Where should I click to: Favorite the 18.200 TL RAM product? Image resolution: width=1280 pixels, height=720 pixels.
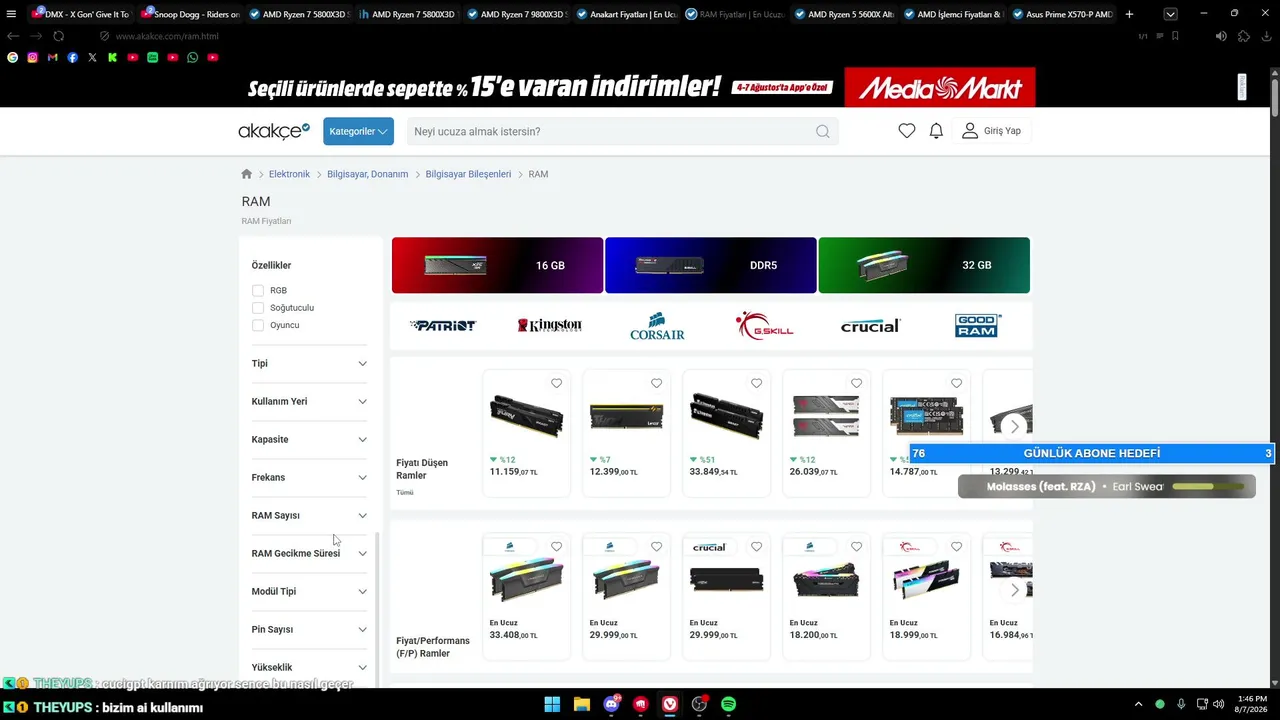pyautogui.click(x=857, y=547)
